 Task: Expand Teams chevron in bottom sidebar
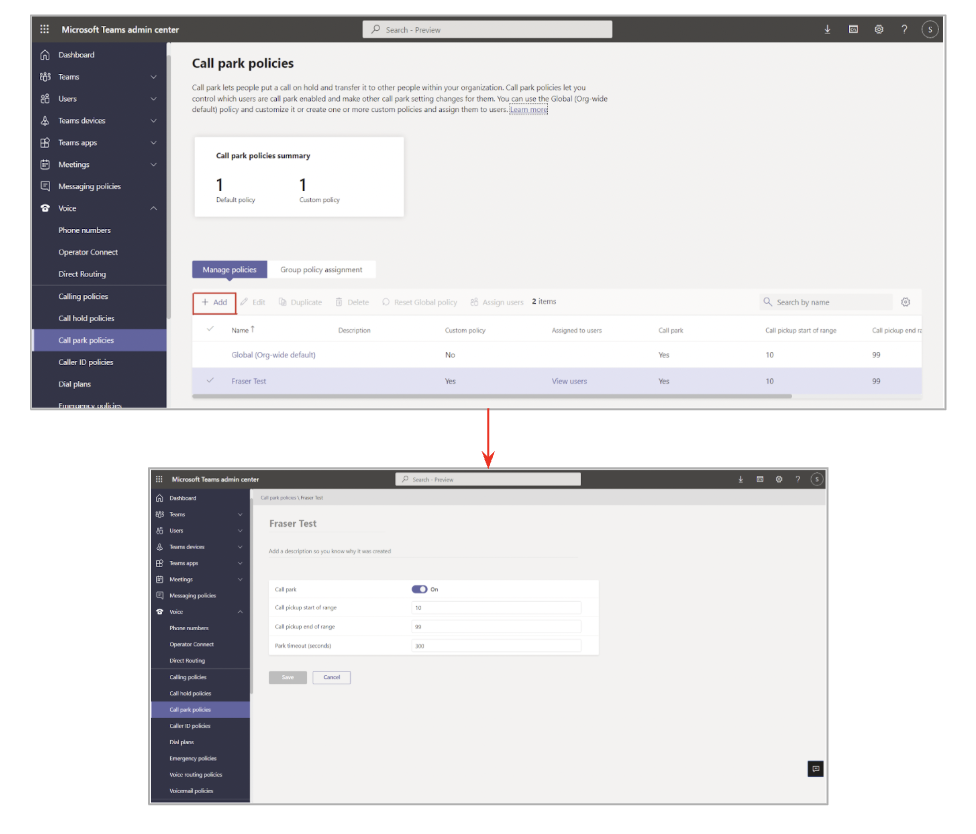pos(240,515)
